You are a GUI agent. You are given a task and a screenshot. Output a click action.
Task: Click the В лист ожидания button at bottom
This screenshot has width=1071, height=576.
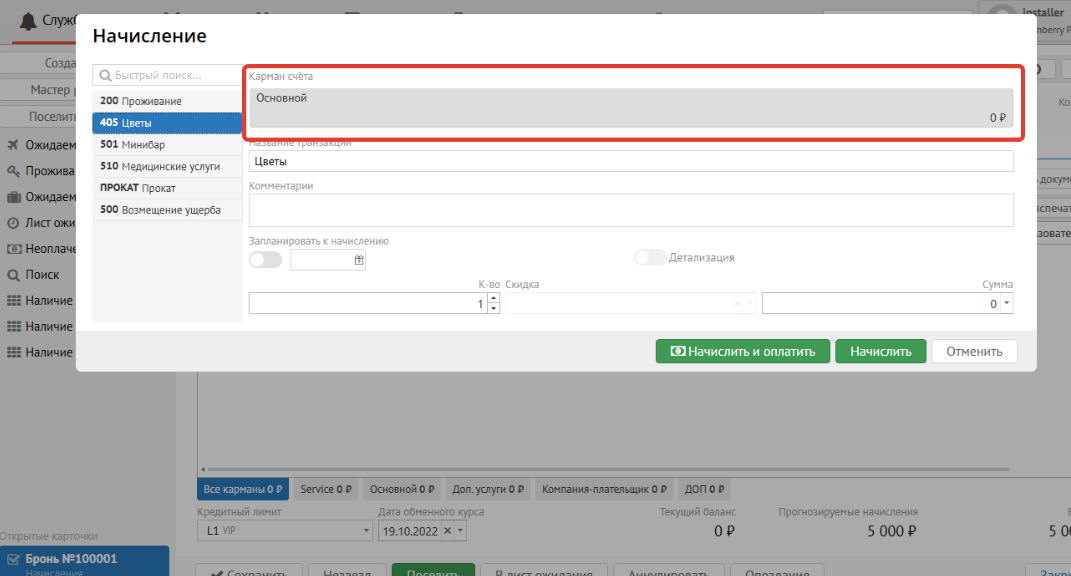click(x=544, y=571)
